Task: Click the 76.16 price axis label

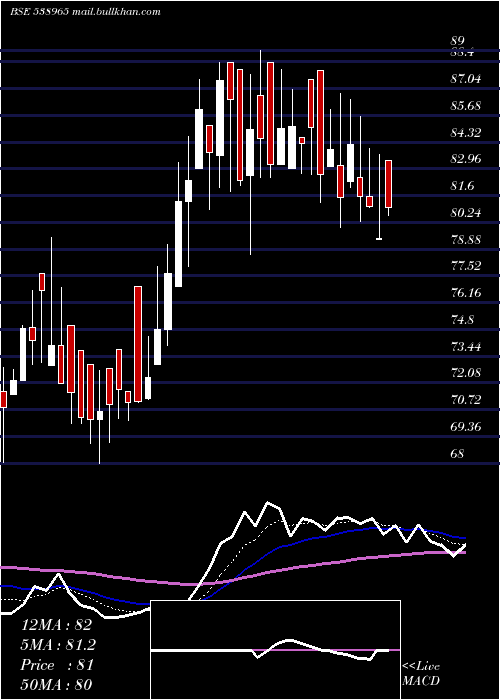Action: click(466, 293)
